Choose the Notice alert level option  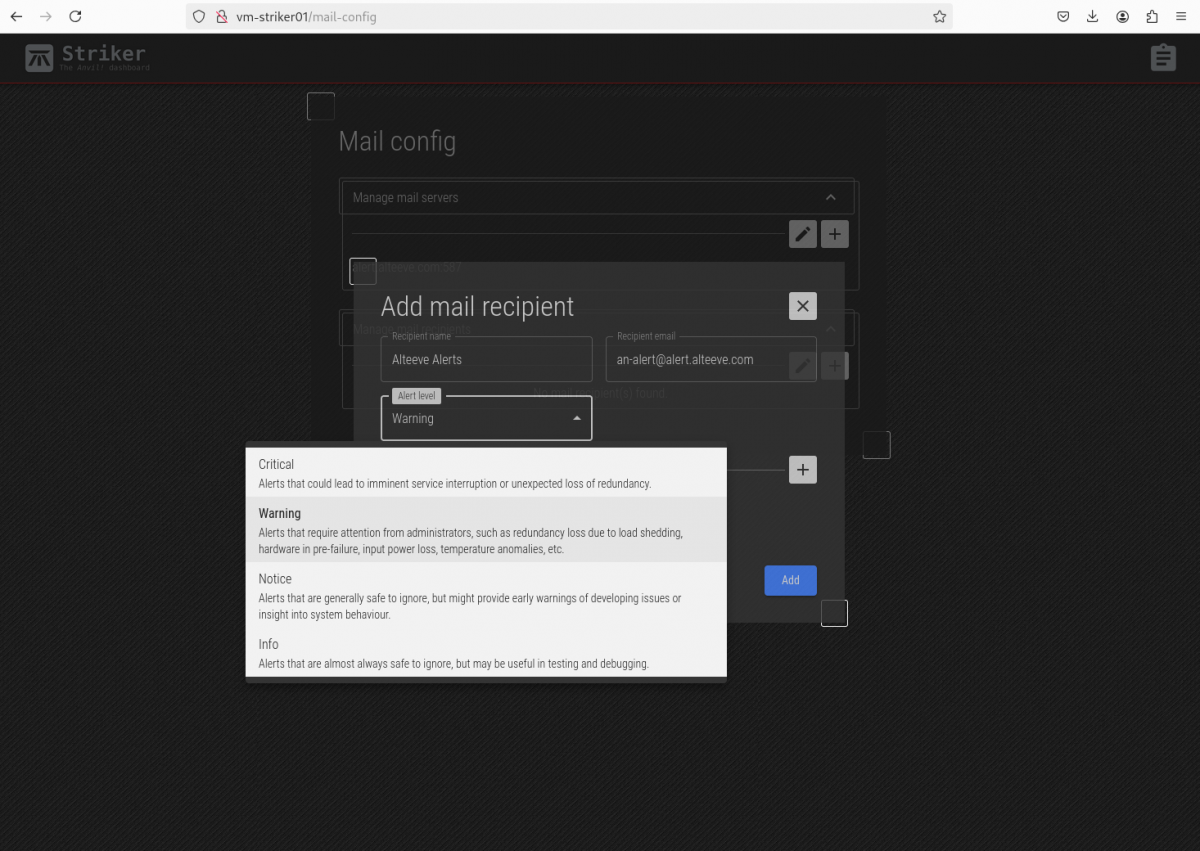(485, 595)
